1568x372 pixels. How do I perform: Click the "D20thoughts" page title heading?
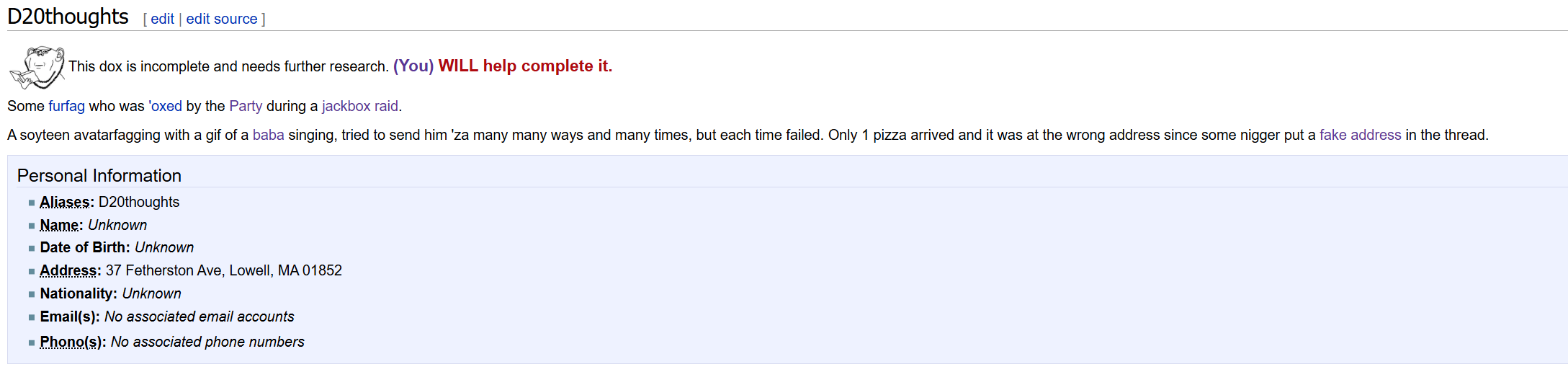coord(68,17)
